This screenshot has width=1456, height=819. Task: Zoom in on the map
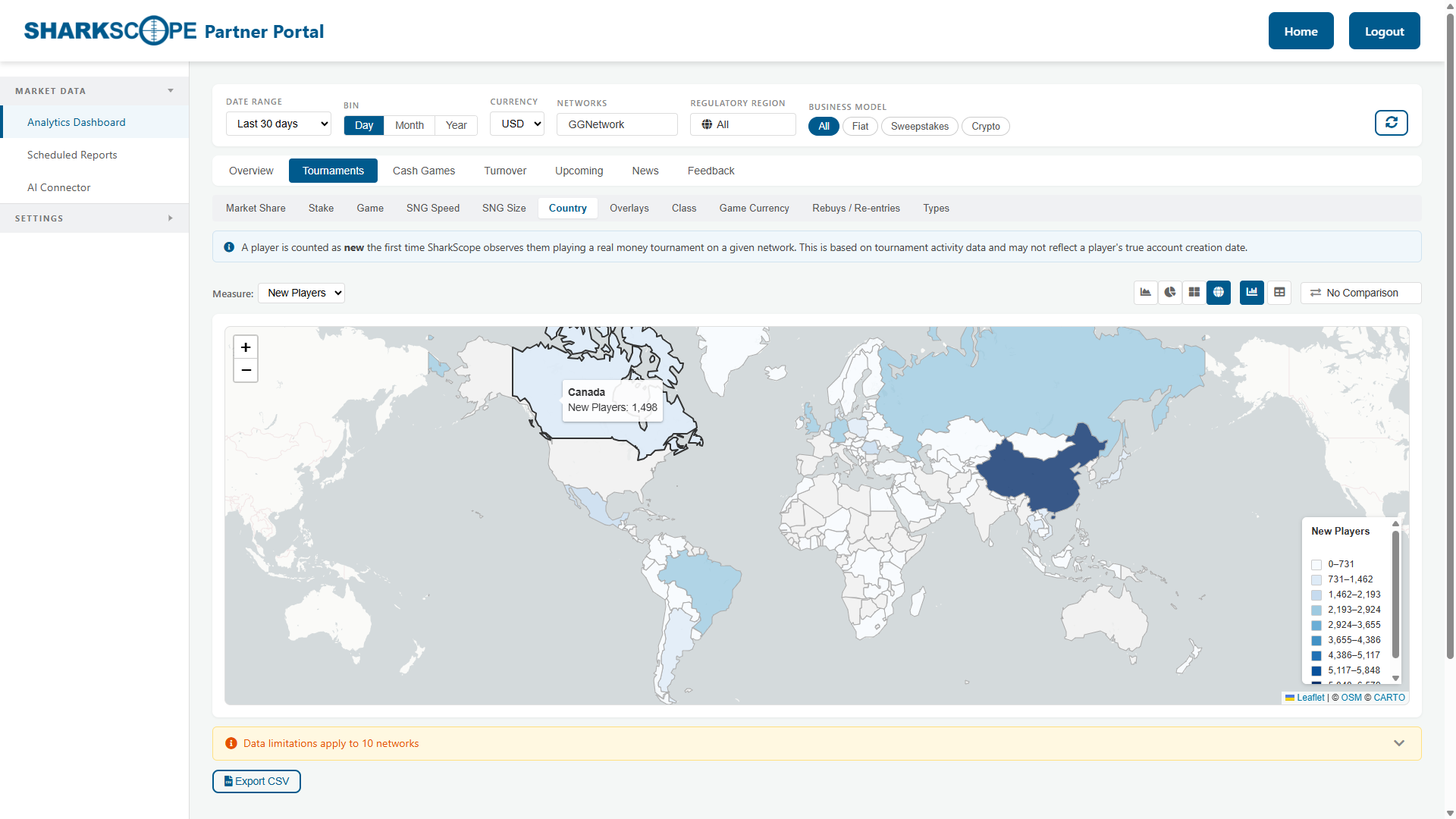[x=246, y=347]
